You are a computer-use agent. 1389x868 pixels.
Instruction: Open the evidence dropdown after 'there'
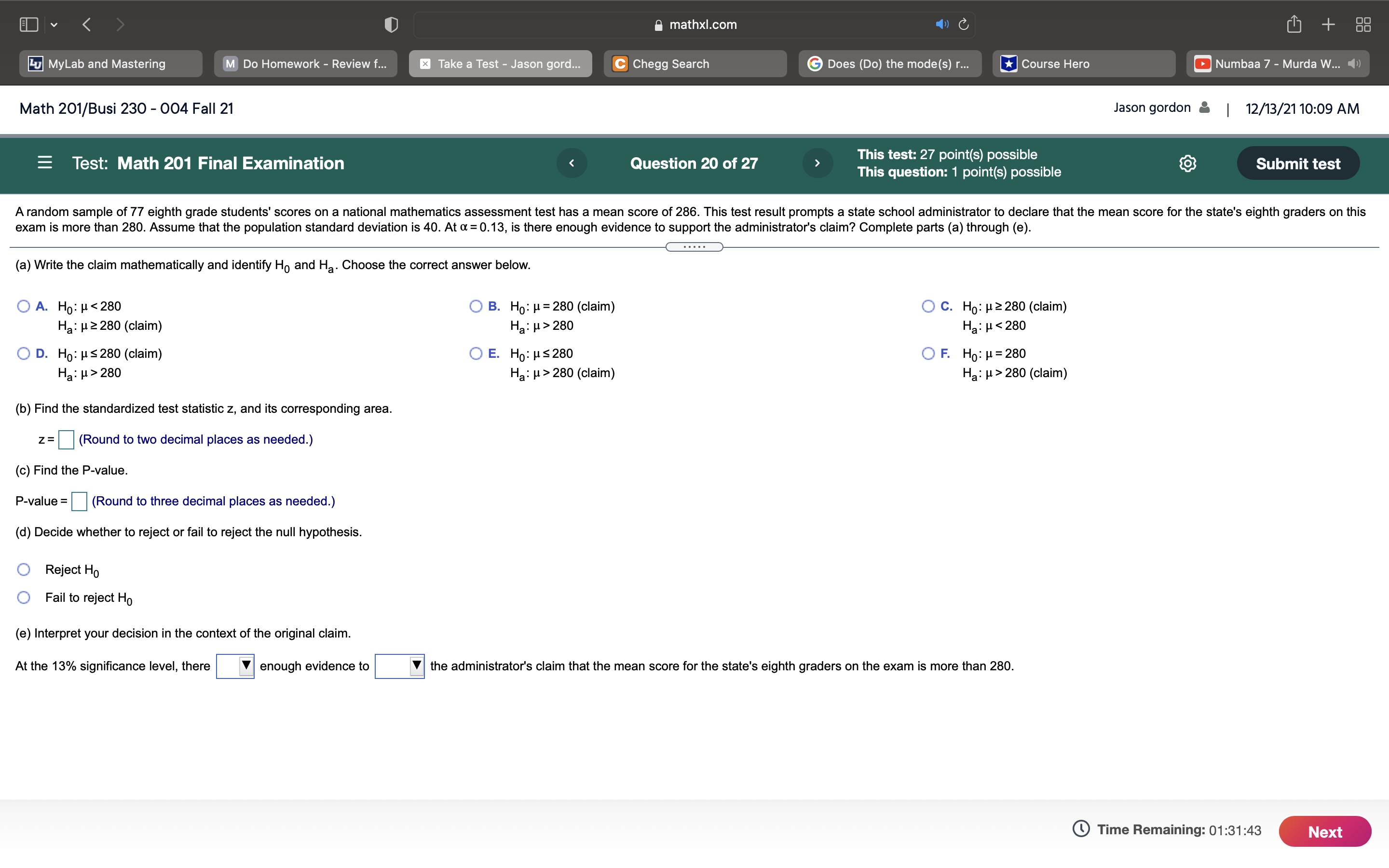tap(234, 666)
